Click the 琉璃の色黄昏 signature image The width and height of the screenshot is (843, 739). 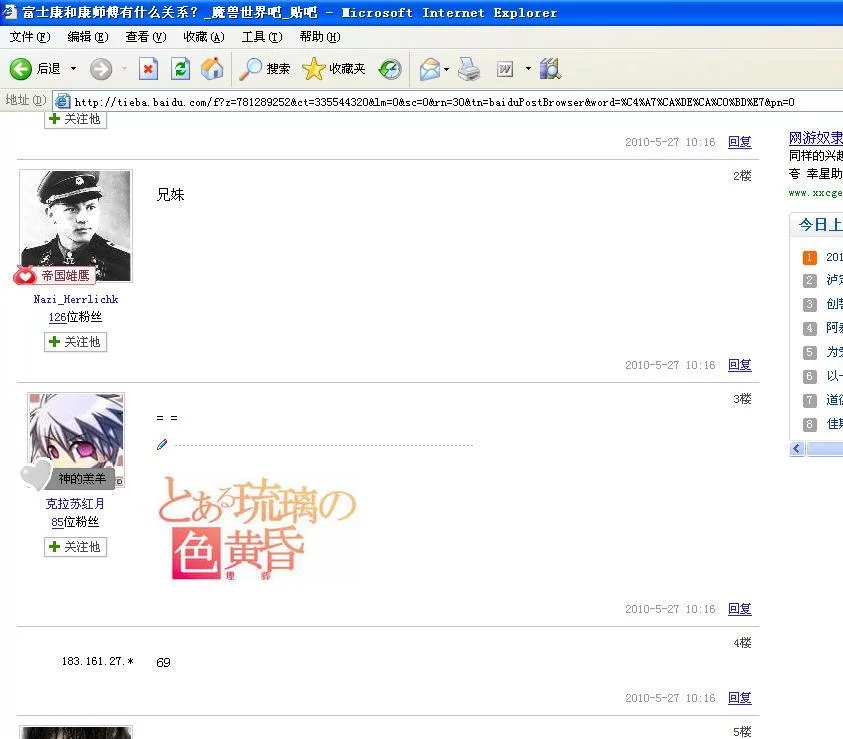point(256,529)
